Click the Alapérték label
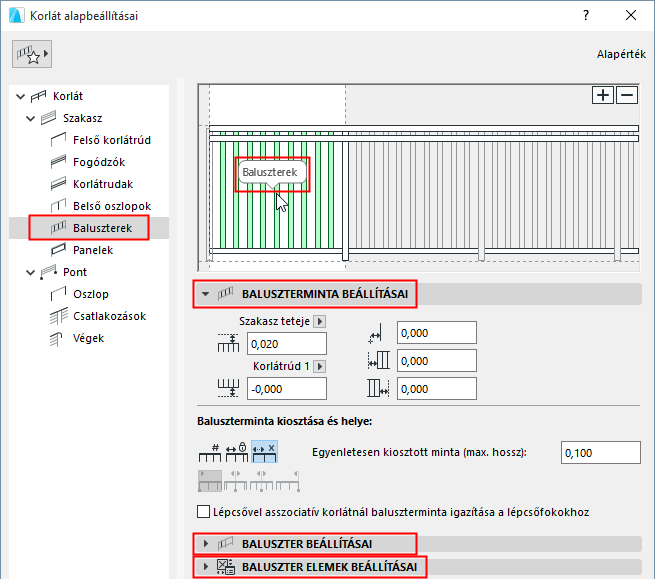This screenshot has width=655, height=579. 621,54
